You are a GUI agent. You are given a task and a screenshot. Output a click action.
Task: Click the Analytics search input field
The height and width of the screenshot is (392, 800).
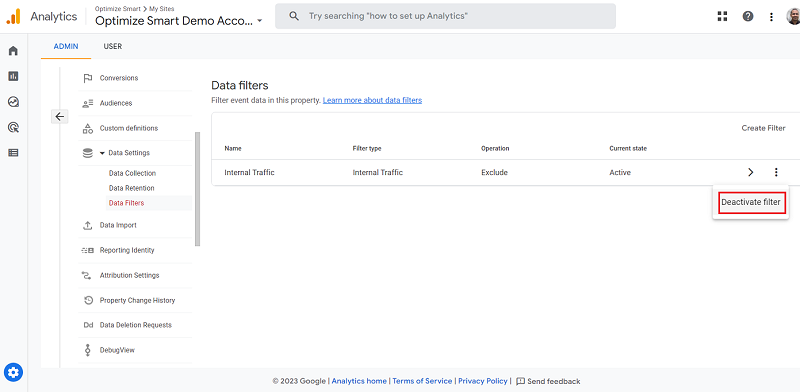(x=445, y=16)
